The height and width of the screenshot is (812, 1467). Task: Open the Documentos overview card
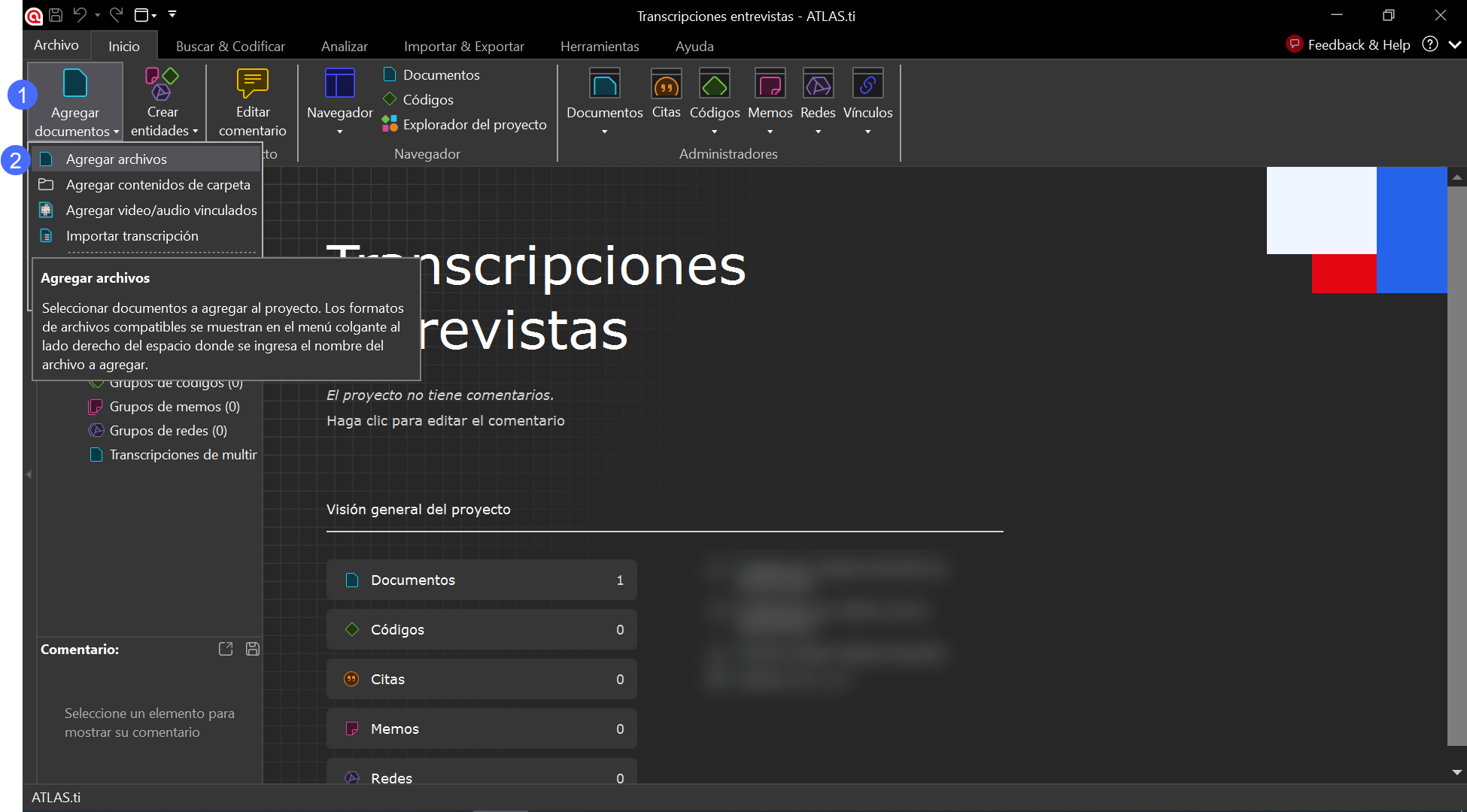point(481,580)
